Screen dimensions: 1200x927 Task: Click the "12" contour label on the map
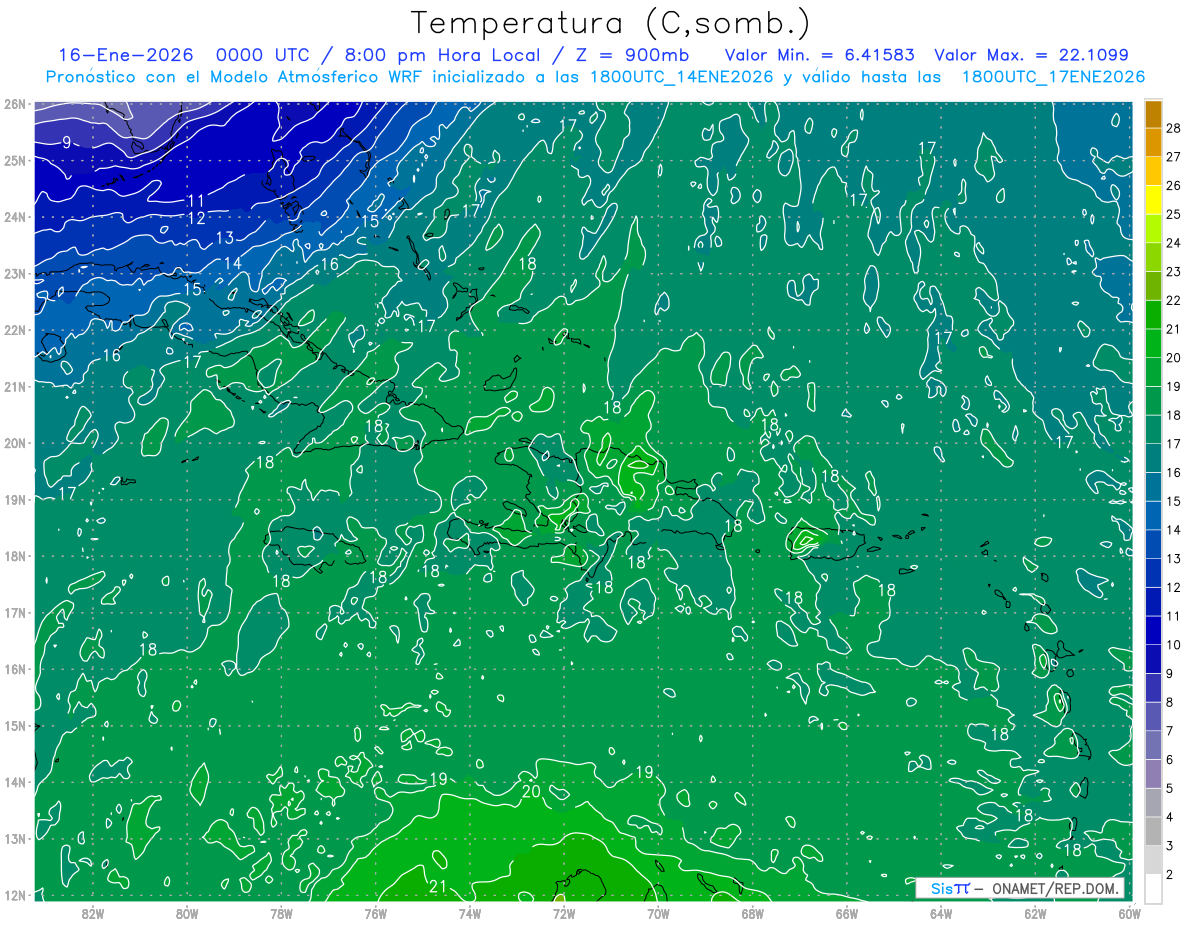click(196, 218)
